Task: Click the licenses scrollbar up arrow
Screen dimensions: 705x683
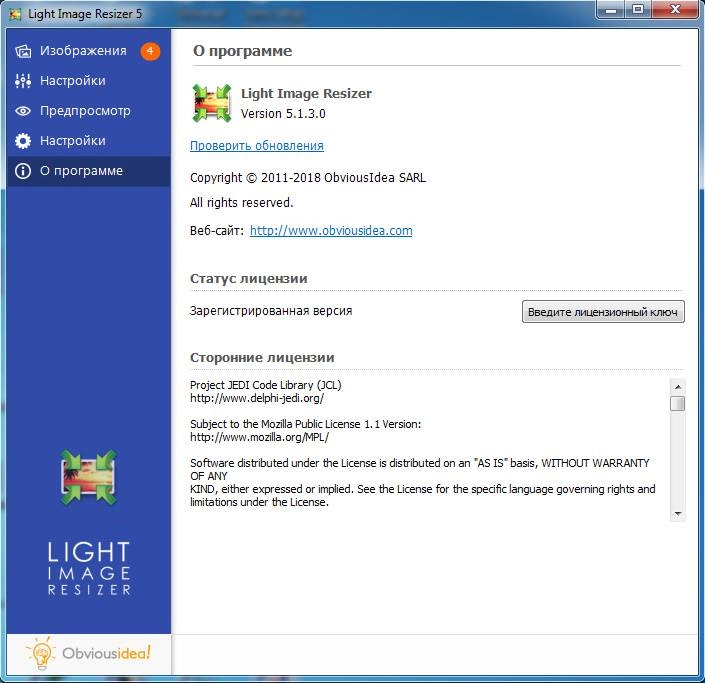Action: click(678, 387)
